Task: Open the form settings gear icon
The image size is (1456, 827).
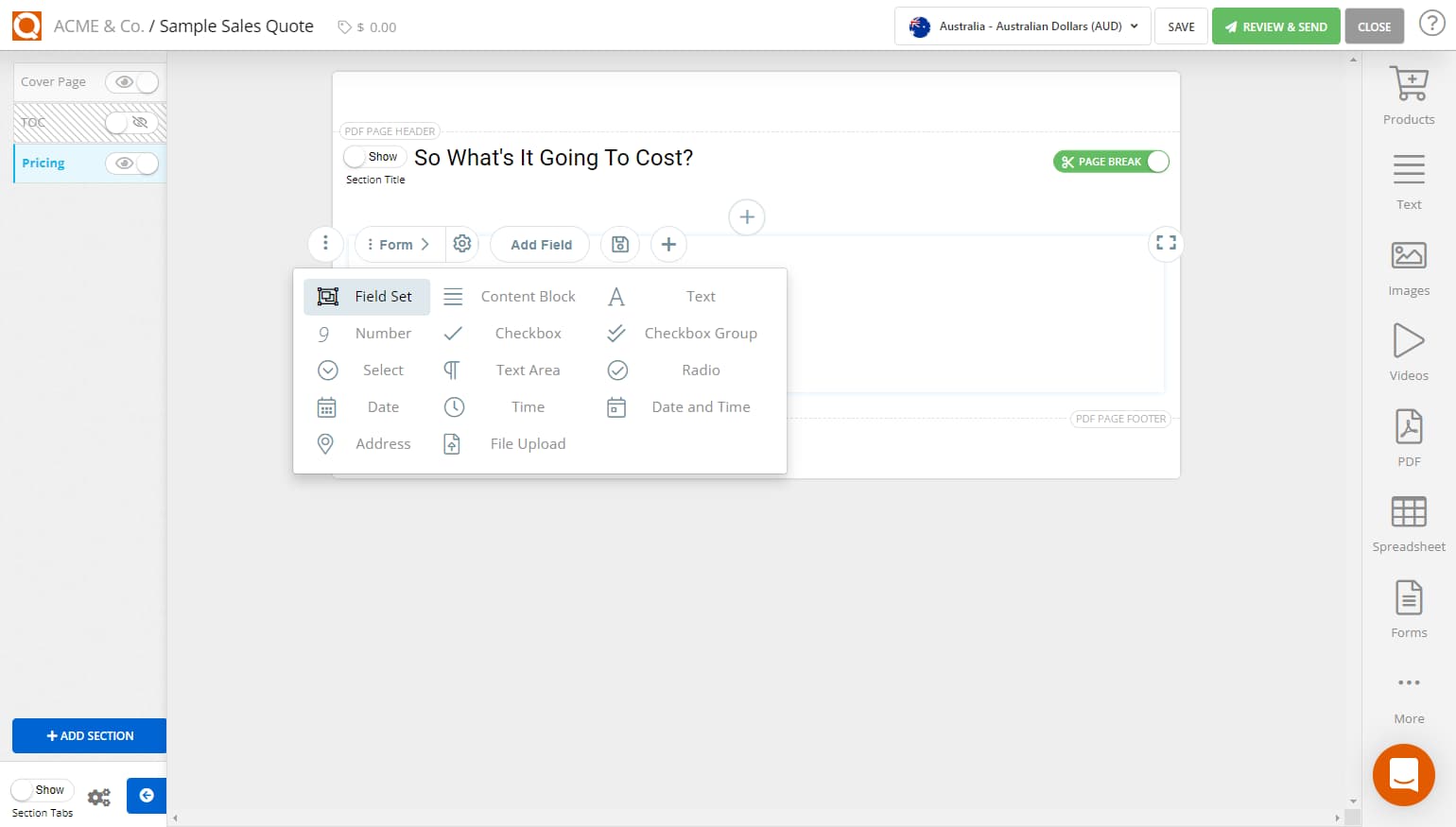Action: [x=462, y=244]
